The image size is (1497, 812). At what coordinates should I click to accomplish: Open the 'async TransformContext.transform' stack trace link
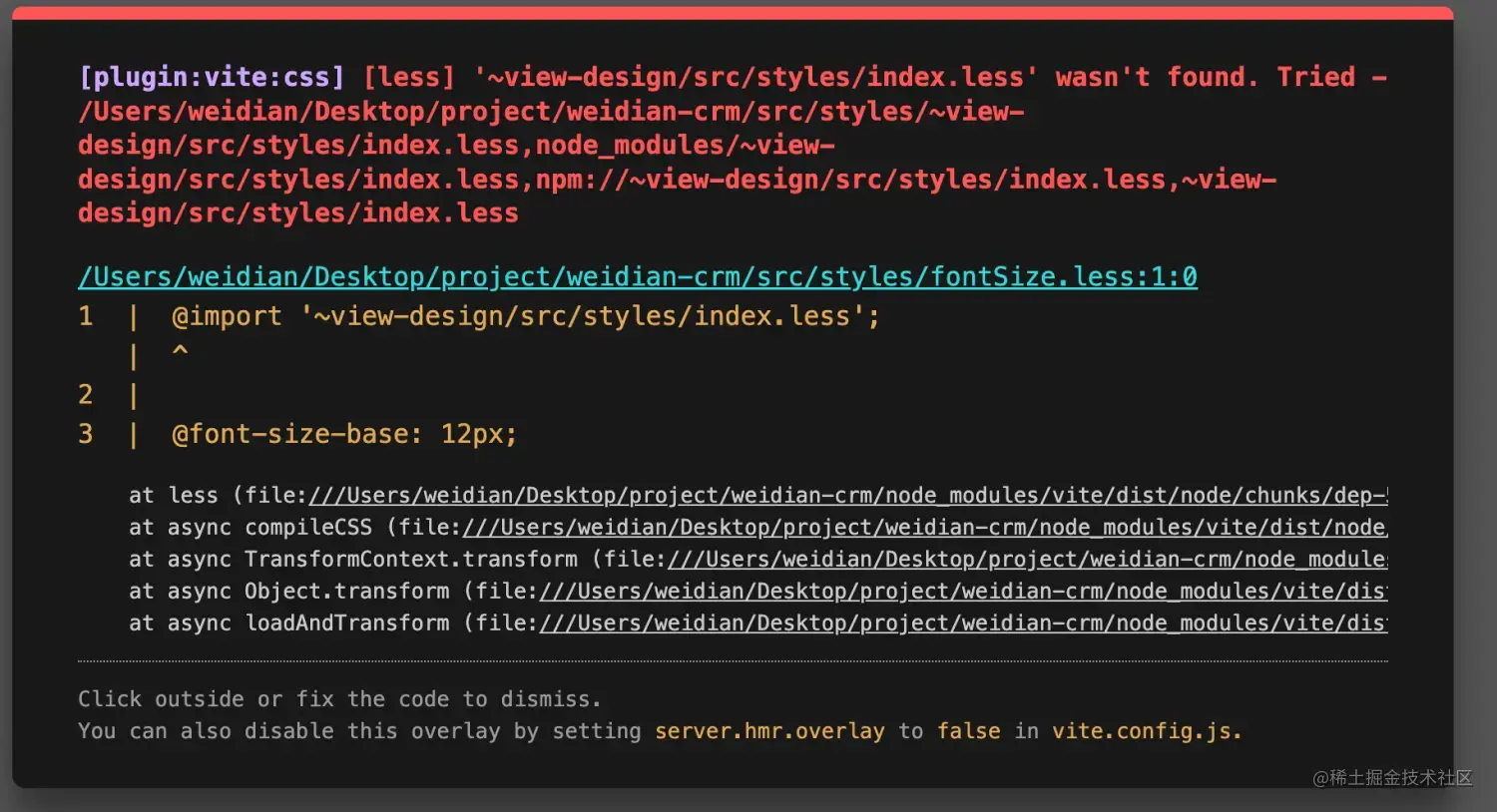click(x=1028, y=560)
